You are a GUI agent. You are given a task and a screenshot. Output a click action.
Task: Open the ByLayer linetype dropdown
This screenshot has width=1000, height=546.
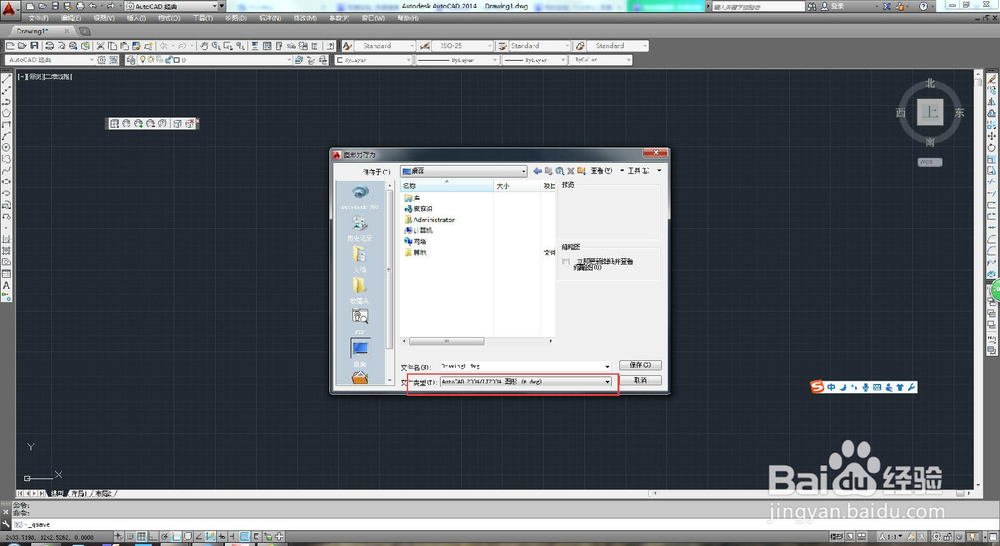pos(494,60)
